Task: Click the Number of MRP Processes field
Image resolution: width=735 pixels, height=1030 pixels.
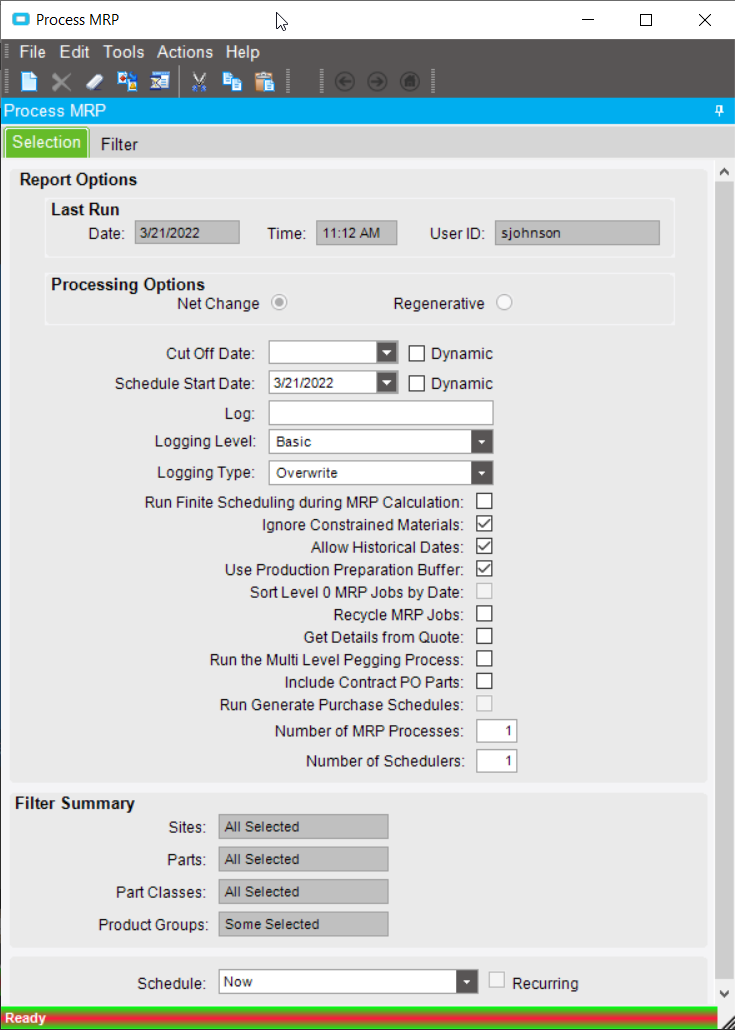Action: coord(497,731)
